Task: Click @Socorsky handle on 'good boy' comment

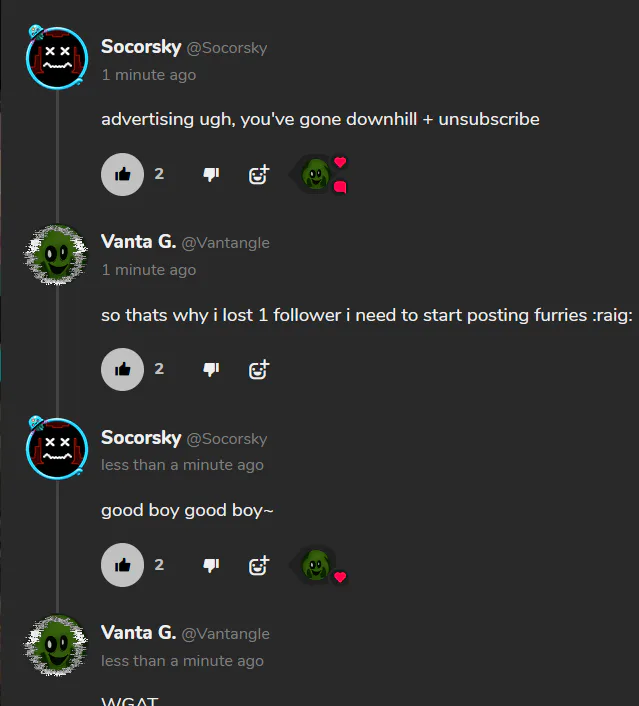Action: point(227,439)
